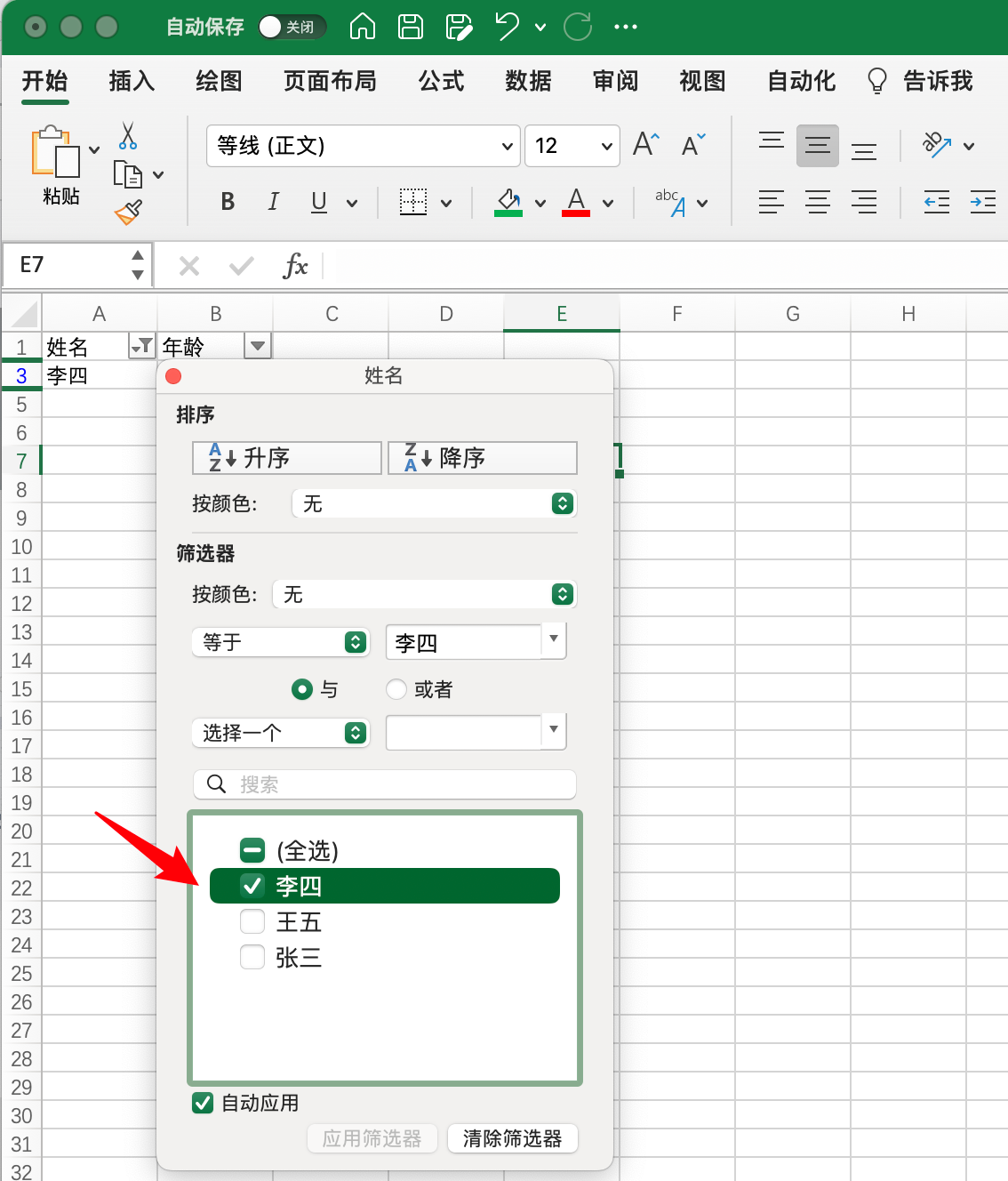Check the 王五 checkbox in filter list
The width and height of the screenshot is (1008, 1181).
click(x=252, y=921)
